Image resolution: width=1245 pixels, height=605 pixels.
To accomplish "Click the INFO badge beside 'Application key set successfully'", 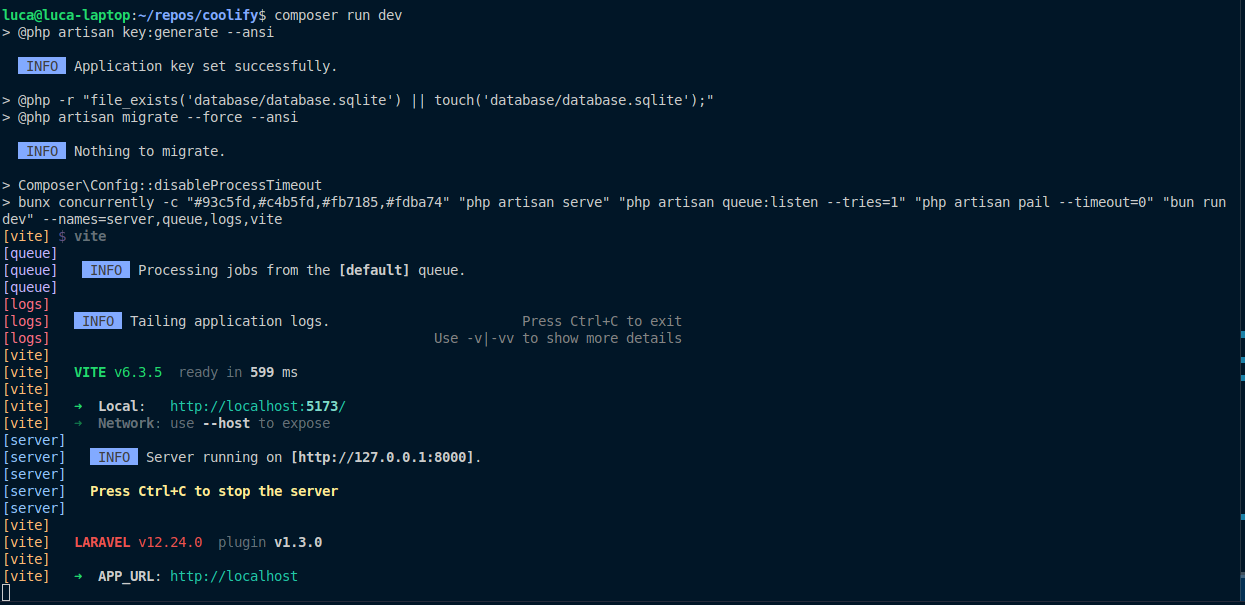I will [x=42, y=66].
